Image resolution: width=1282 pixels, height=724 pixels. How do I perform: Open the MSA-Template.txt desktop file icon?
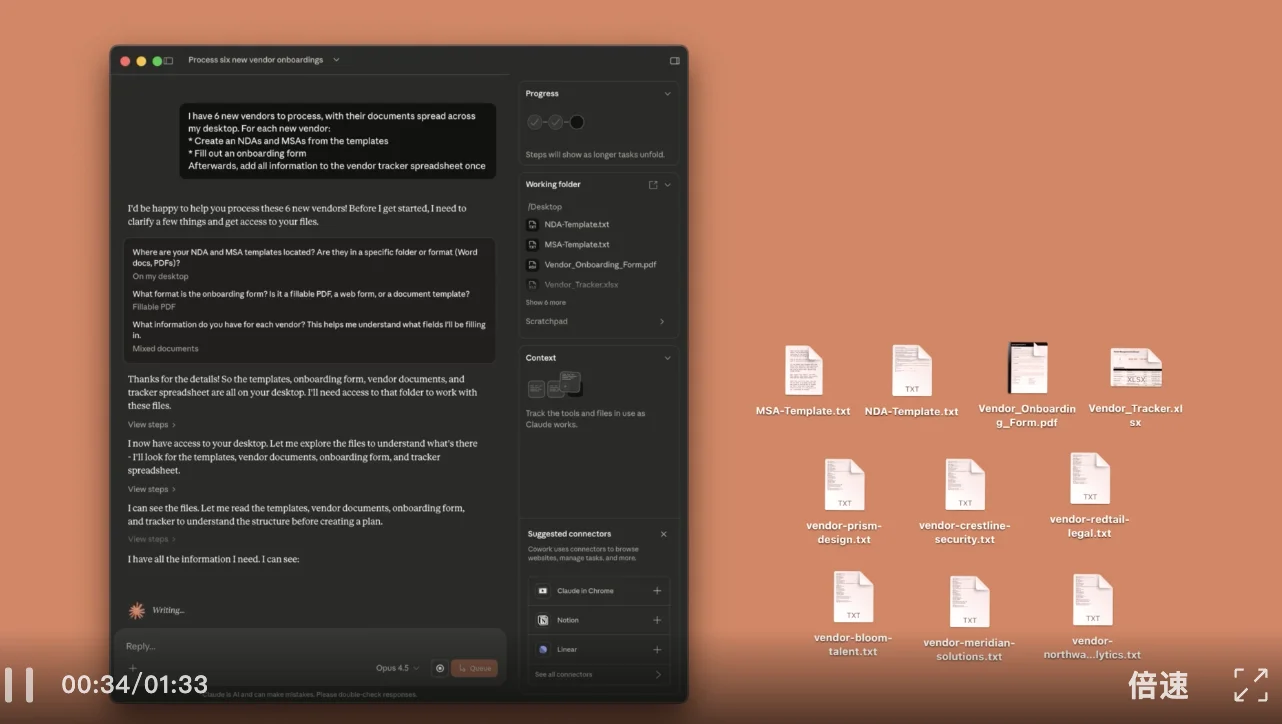(x=803, y=371)
